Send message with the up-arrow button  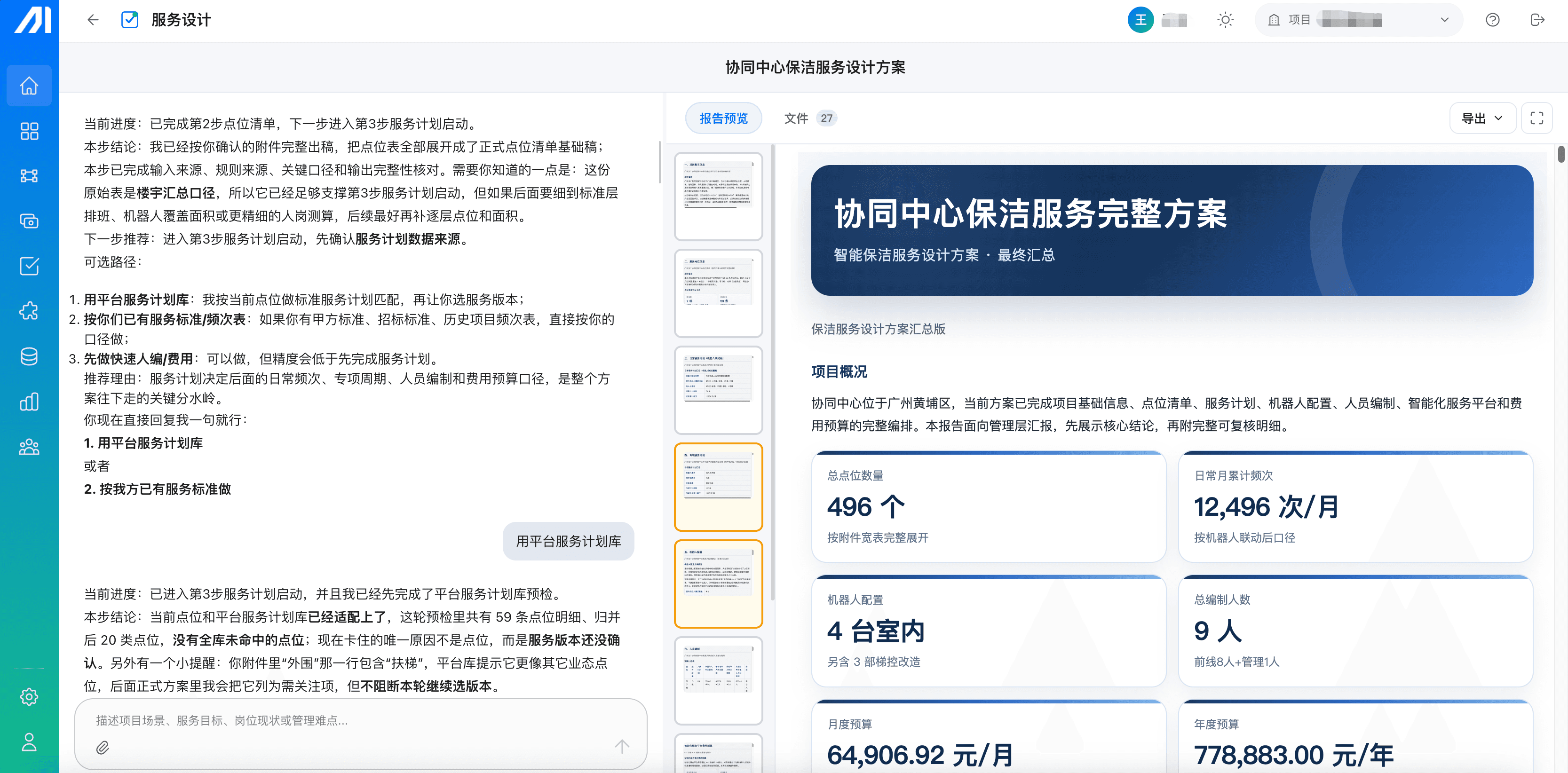[x=621, y=747]
